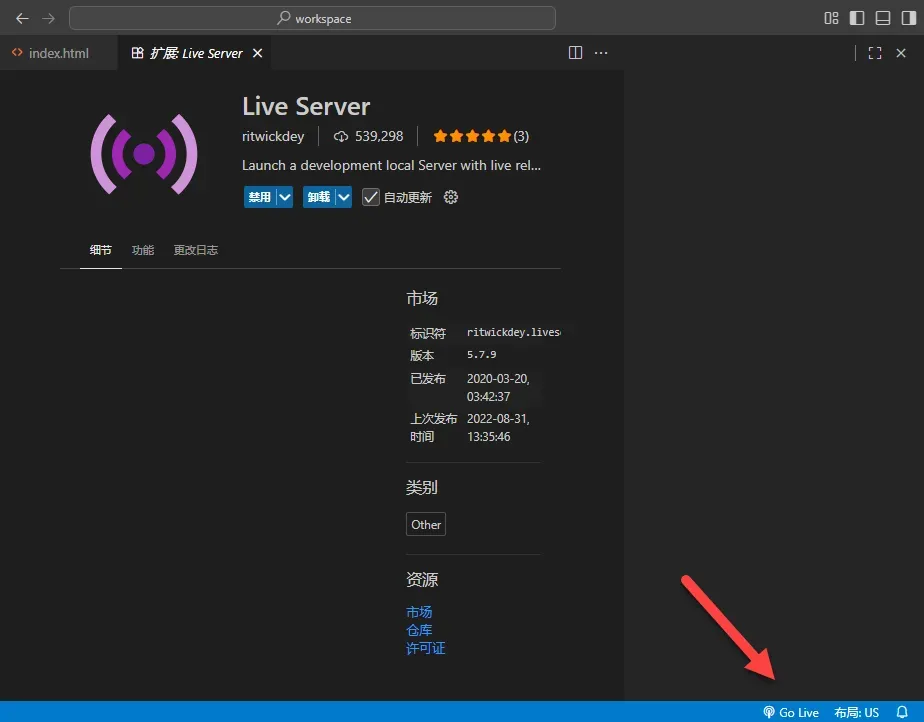
Task: Open the 仓库 resource link
Action: 419,630
